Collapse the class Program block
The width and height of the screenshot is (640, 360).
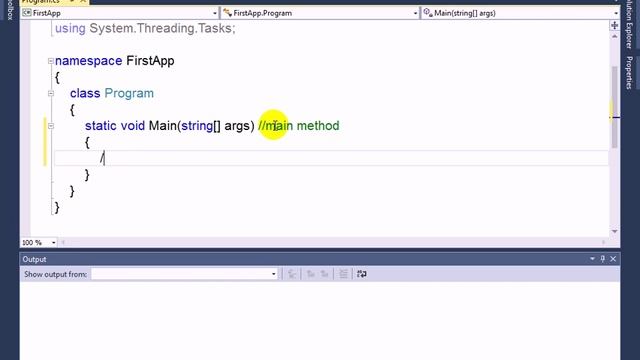click(51, 93)
